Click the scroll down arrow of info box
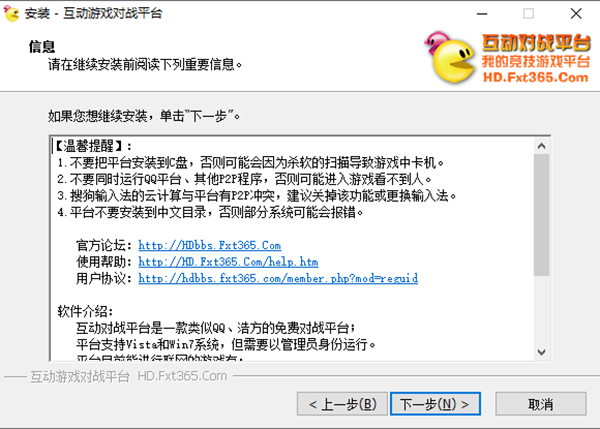The width and height of the screenshot is (600, 429). [541, 352]
